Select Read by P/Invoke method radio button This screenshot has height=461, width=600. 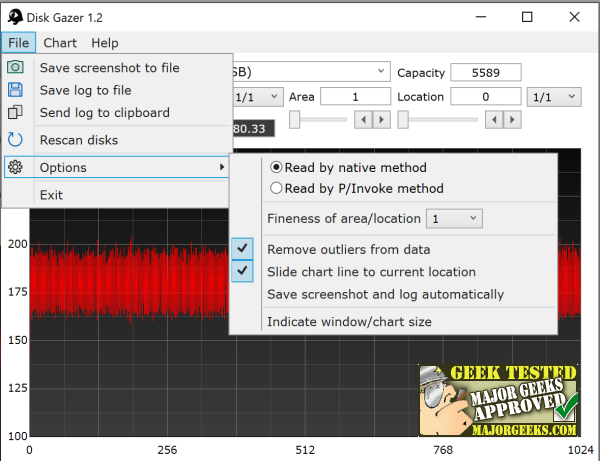click(x=276, y=188)
